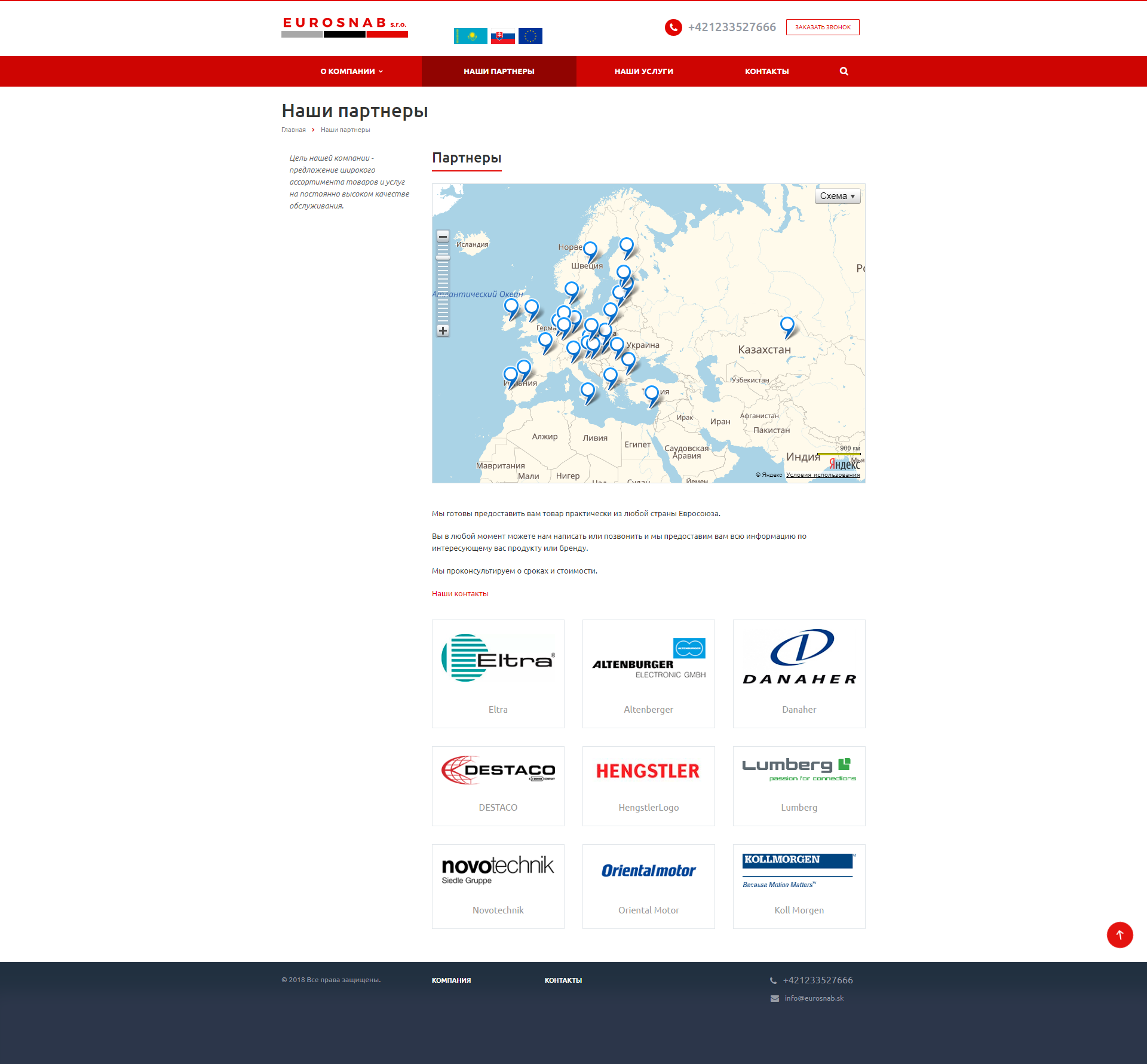Open the Kollmorgen partner logo
This screenshot has height=1064, width=1147.
(x=799, y=871)
